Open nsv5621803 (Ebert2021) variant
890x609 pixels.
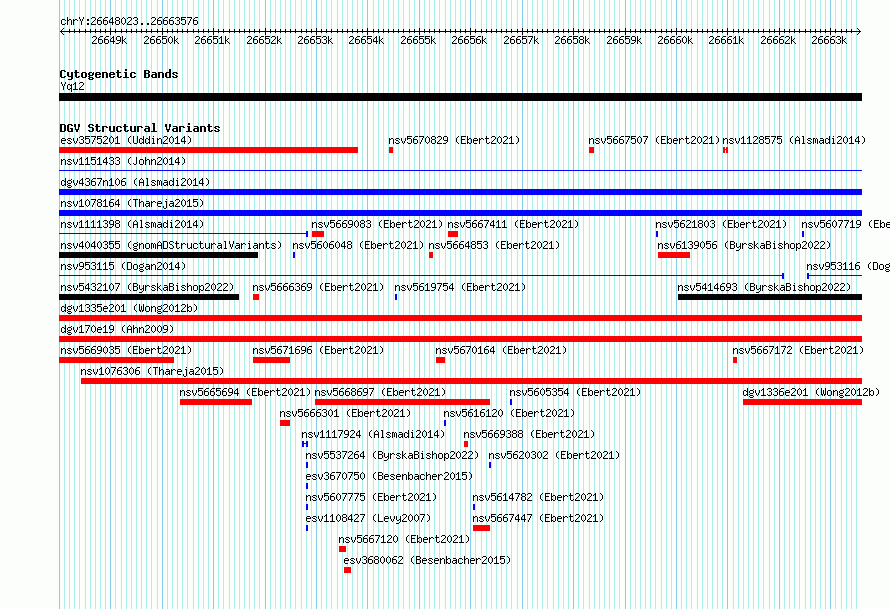(x=721, y=224)
